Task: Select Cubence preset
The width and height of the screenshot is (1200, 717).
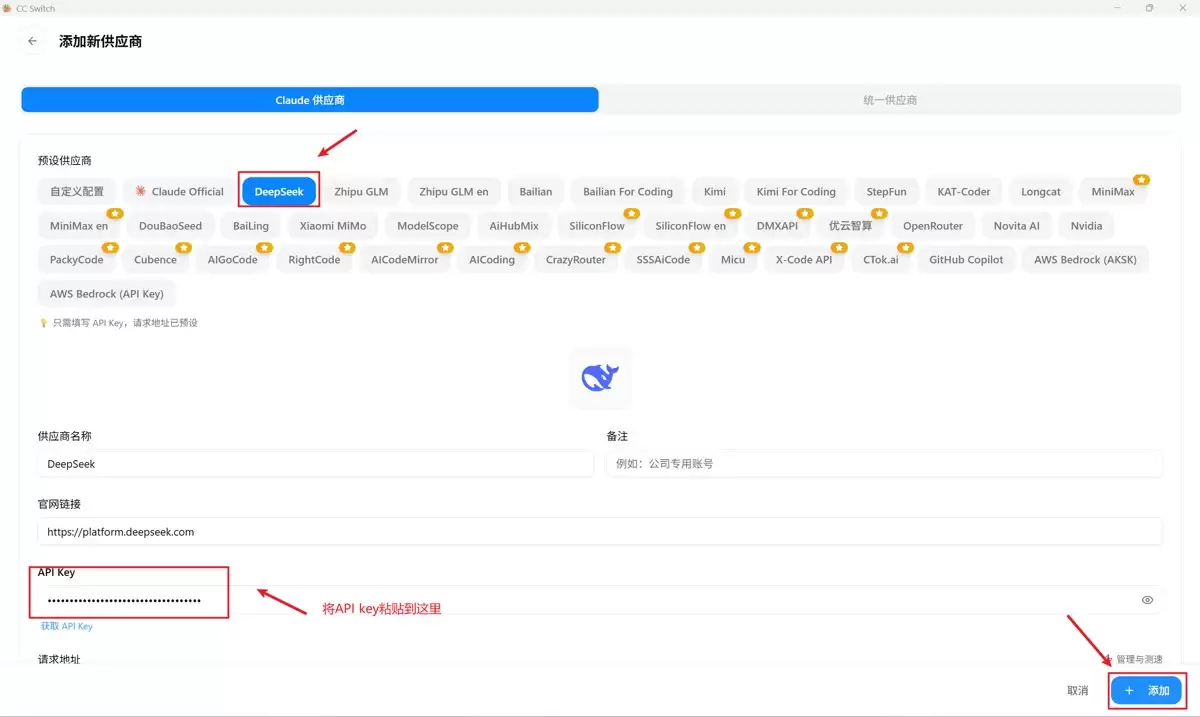Action: [x=156, y=260]
